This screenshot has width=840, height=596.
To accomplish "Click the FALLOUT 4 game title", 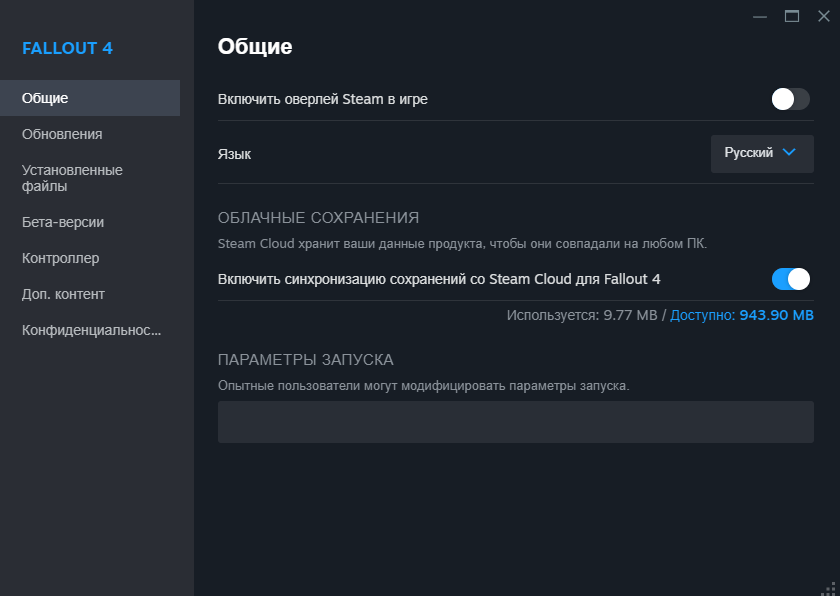I will pyautogui.click(x=67, y=48).
